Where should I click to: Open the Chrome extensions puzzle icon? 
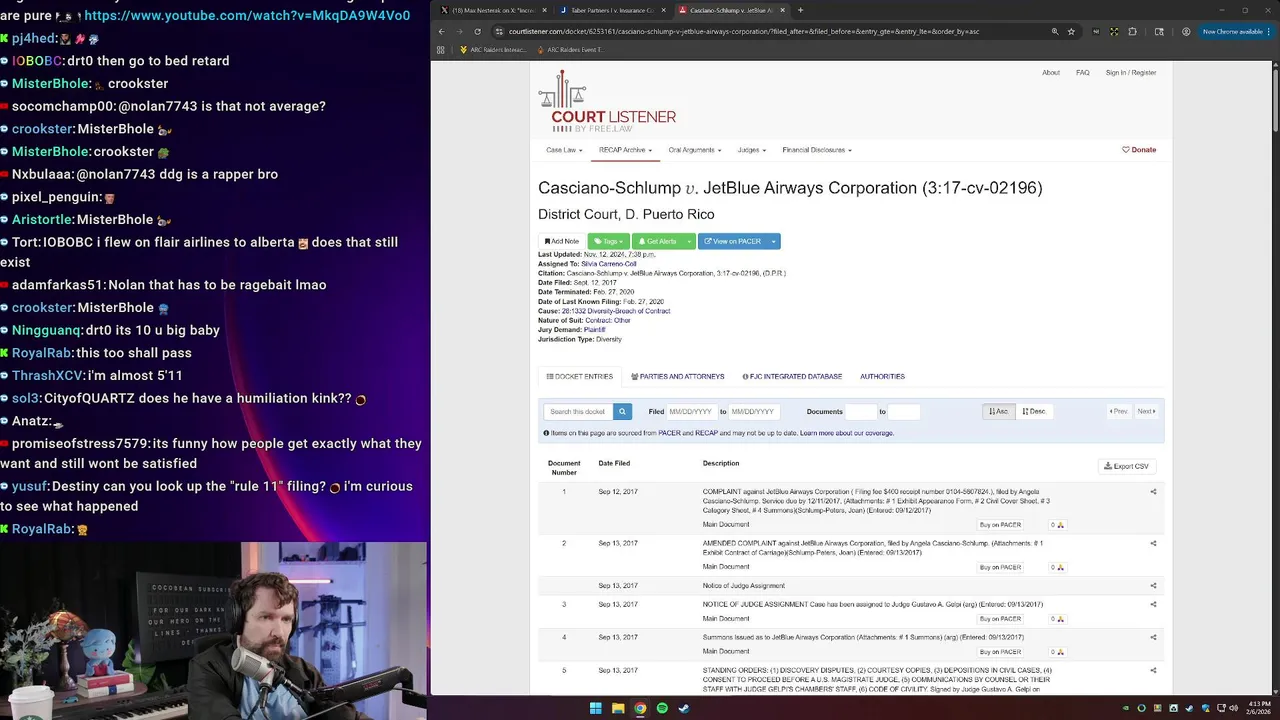point(1132,31)
